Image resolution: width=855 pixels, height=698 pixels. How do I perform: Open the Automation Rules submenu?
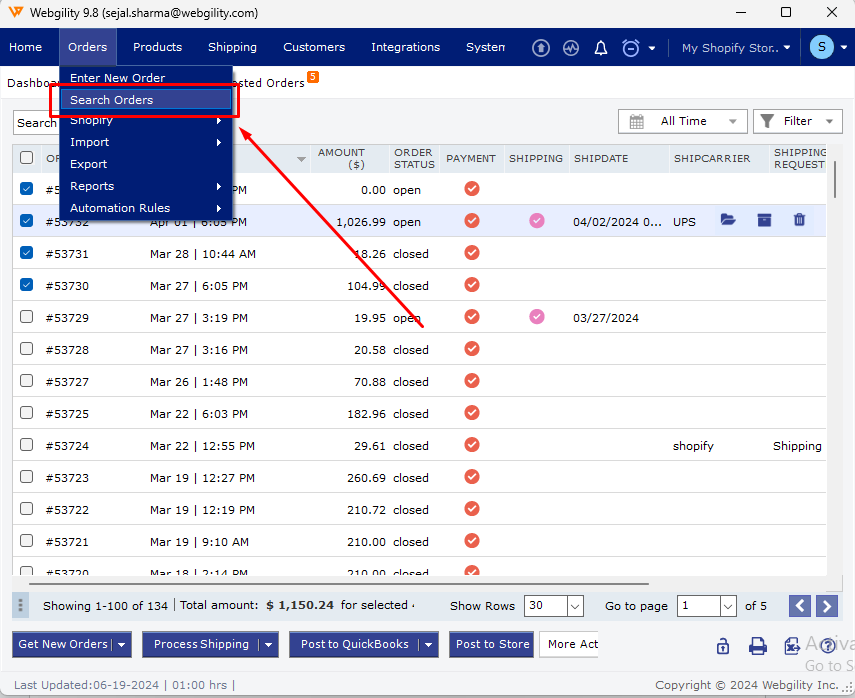(x=146, y=208)
